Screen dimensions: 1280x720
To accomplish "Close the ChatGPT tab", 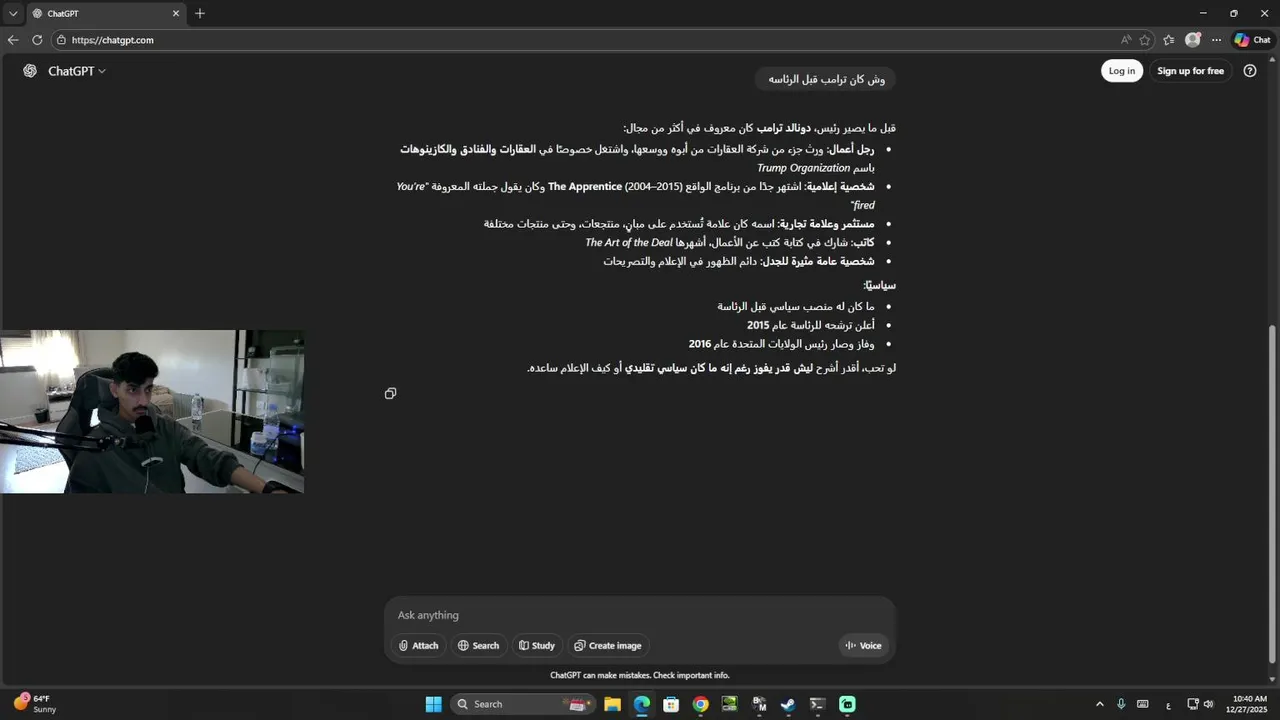I will 176,14.
